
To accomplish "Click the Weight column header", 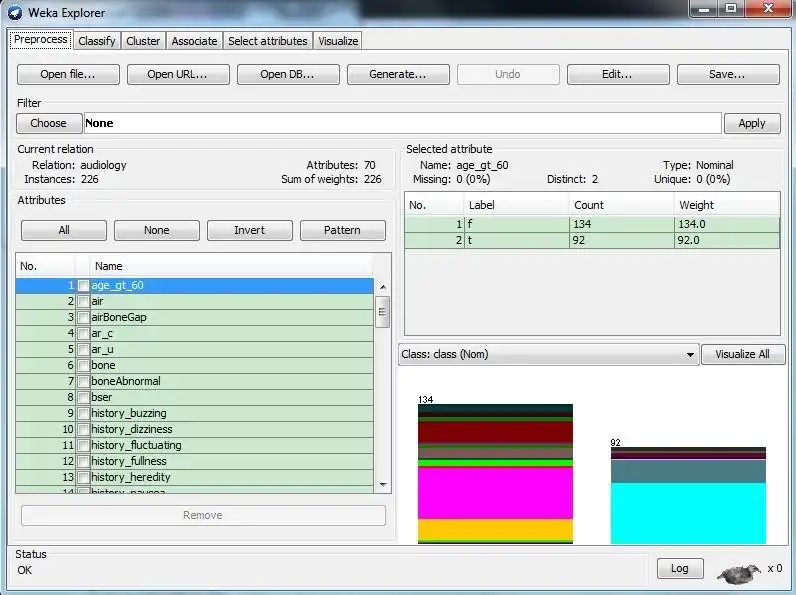I will pyautogui.click(x=727, y=205).
